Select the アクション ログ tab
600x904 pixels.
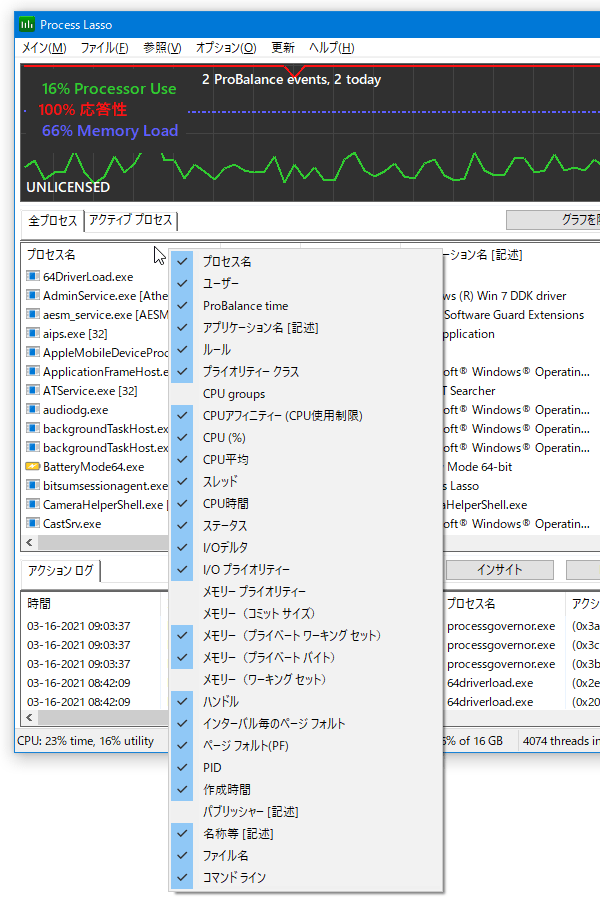[60, 571]
